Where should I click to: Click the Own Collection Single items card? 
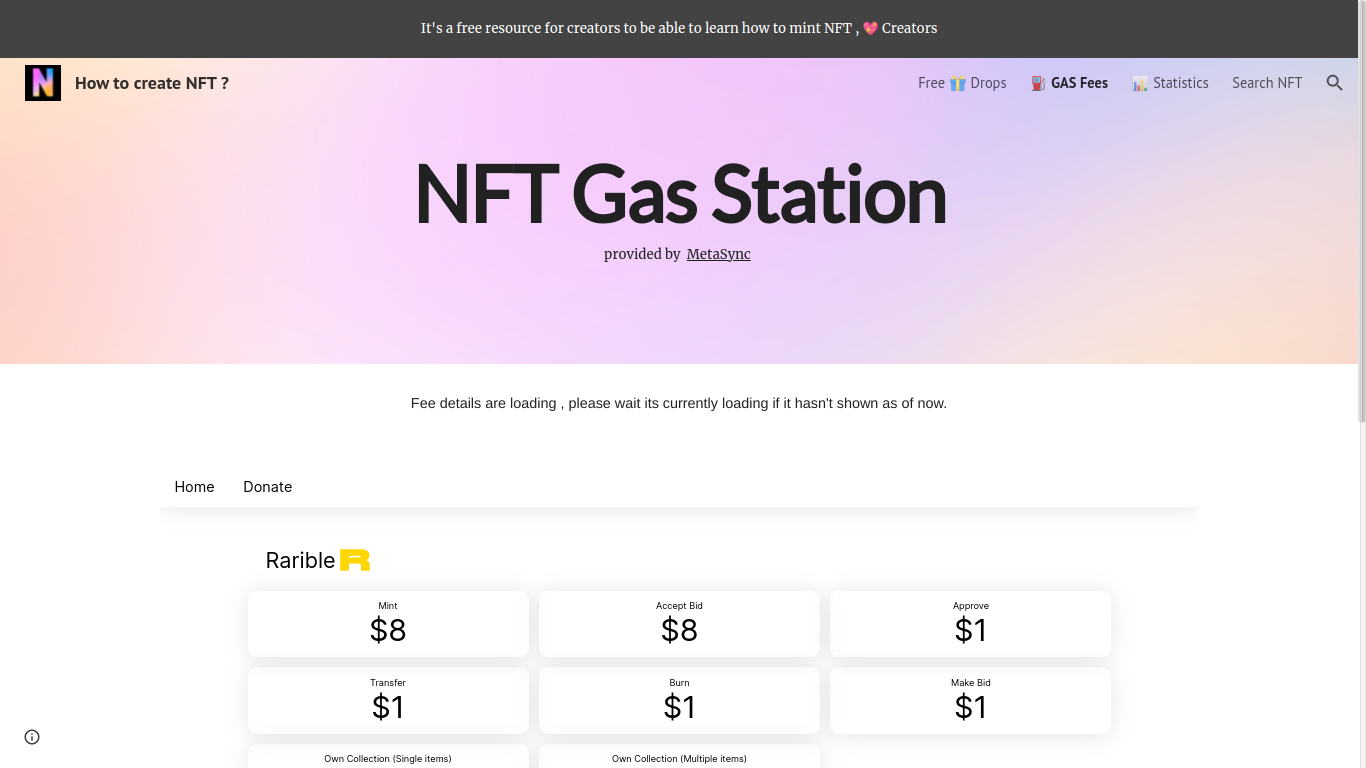point(388,758)
